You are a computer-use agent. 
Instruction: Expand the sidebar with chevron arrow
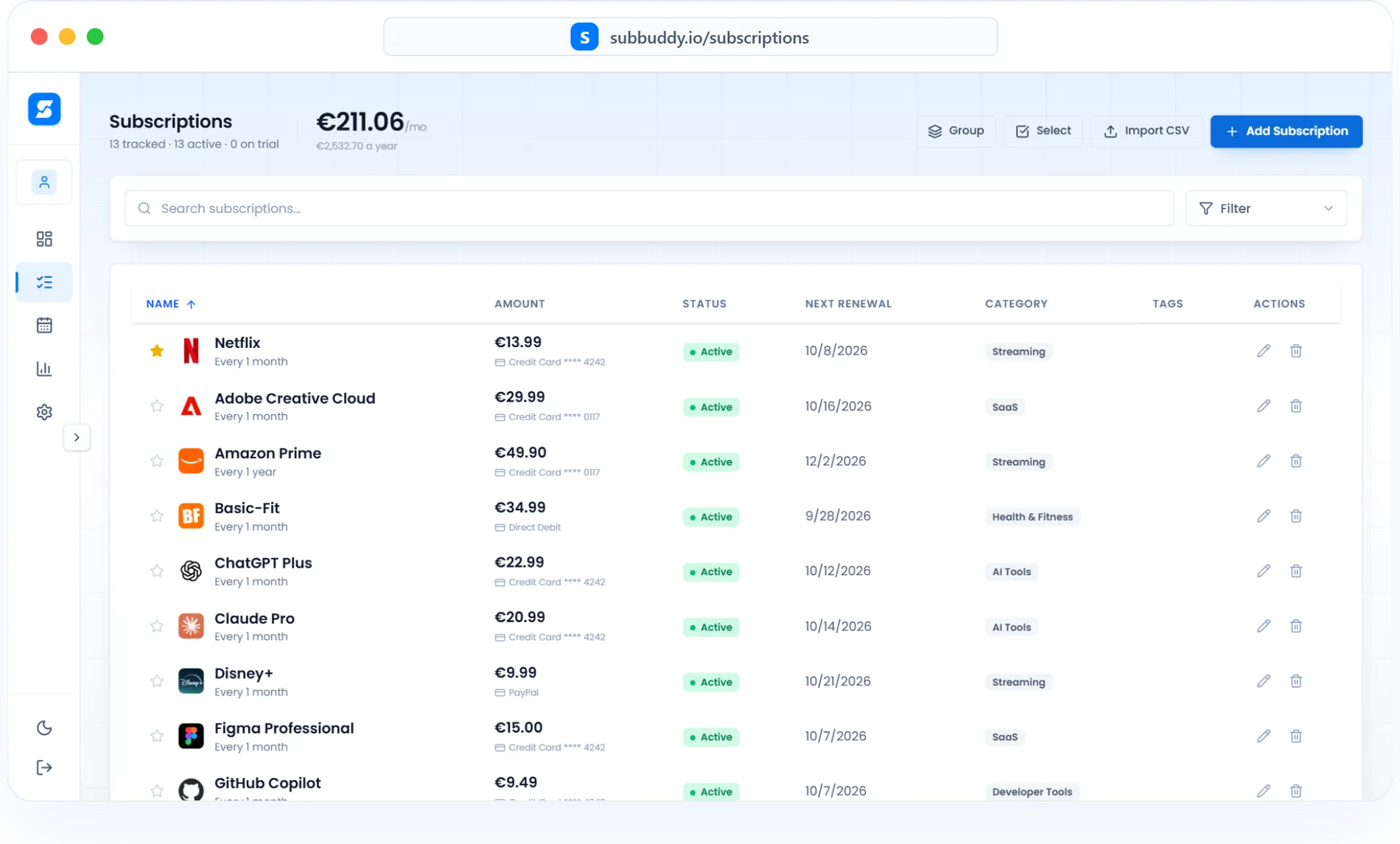click(77, 438)
